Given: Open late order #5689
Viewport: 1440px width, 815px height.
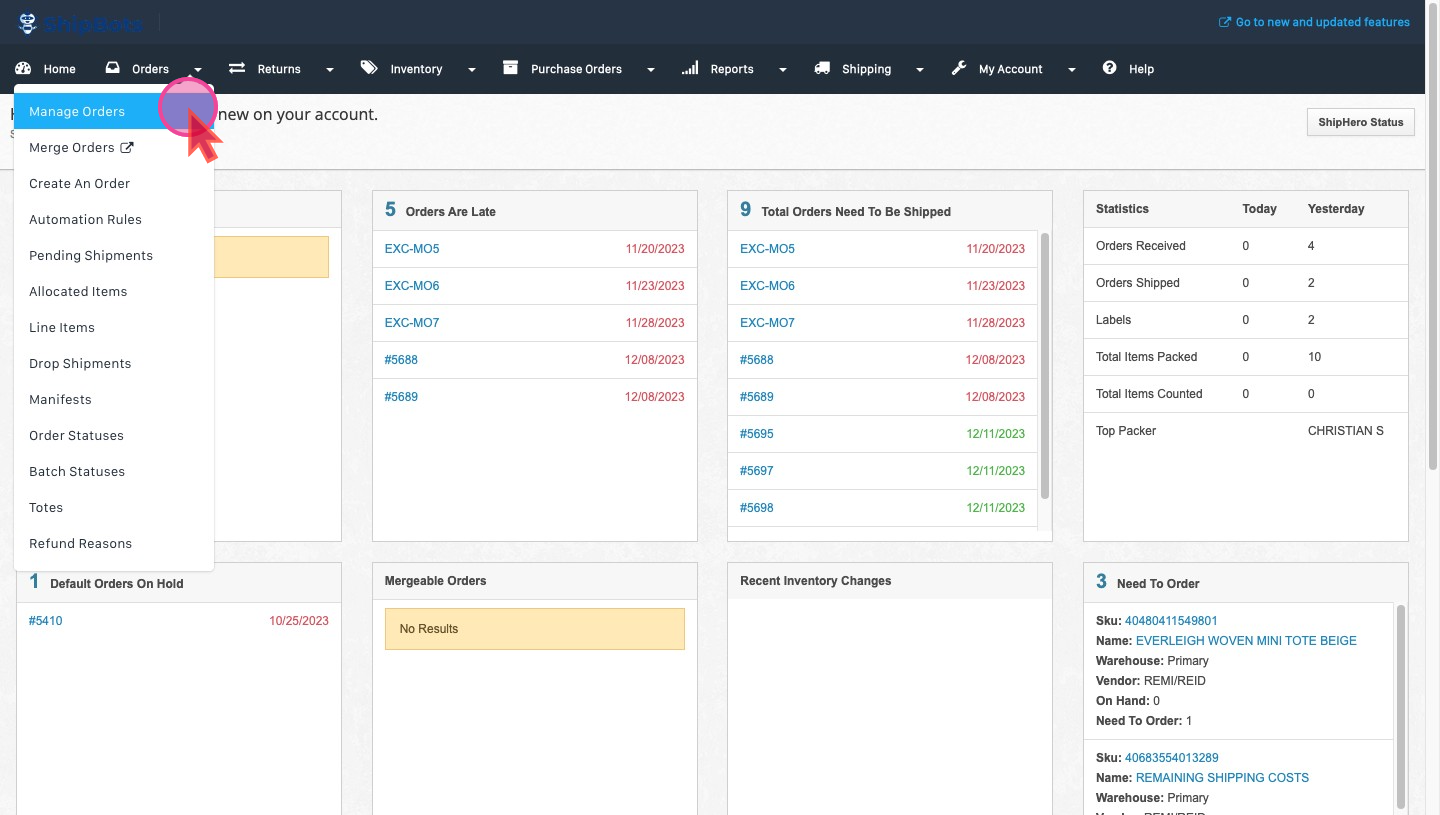Looking at the screenshot, I should pos(401,397).
